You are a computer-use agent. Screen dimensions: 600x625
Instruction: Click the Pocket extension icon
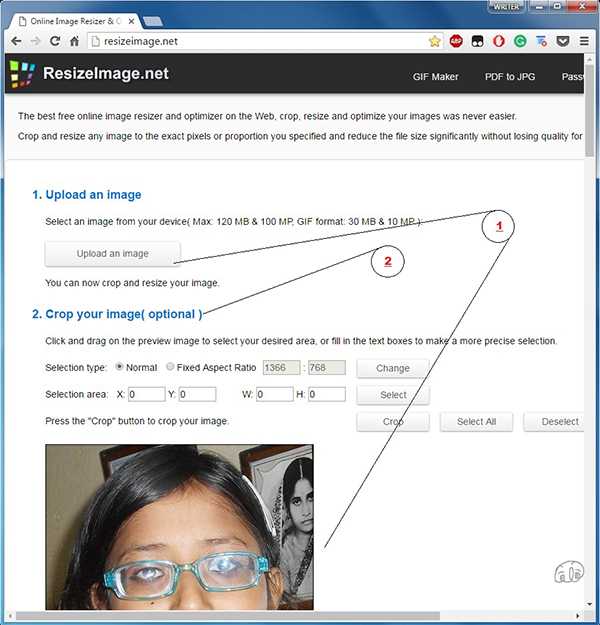point(563,41)
